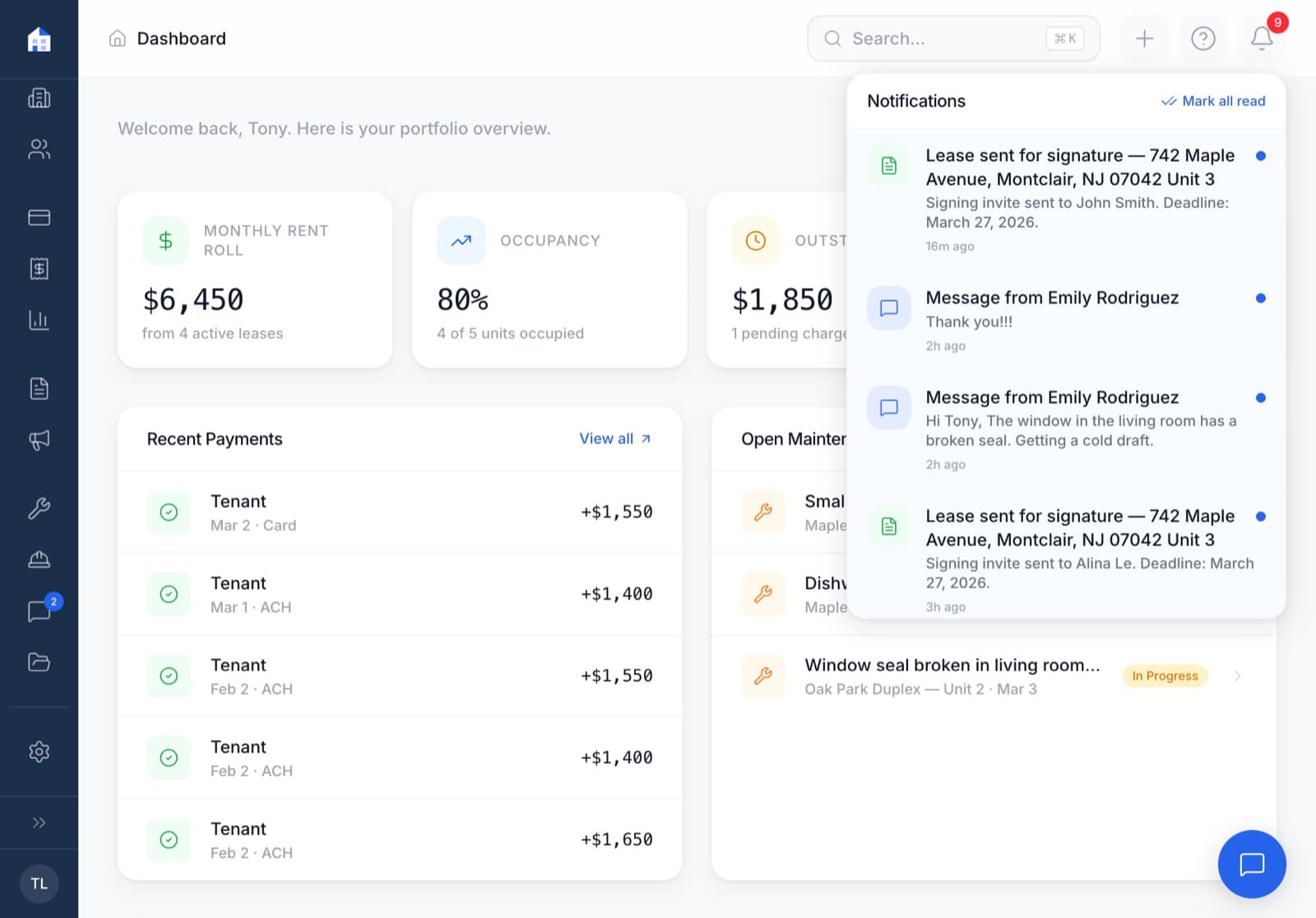Select the Vendors hard hat icon

pos(39,559)
